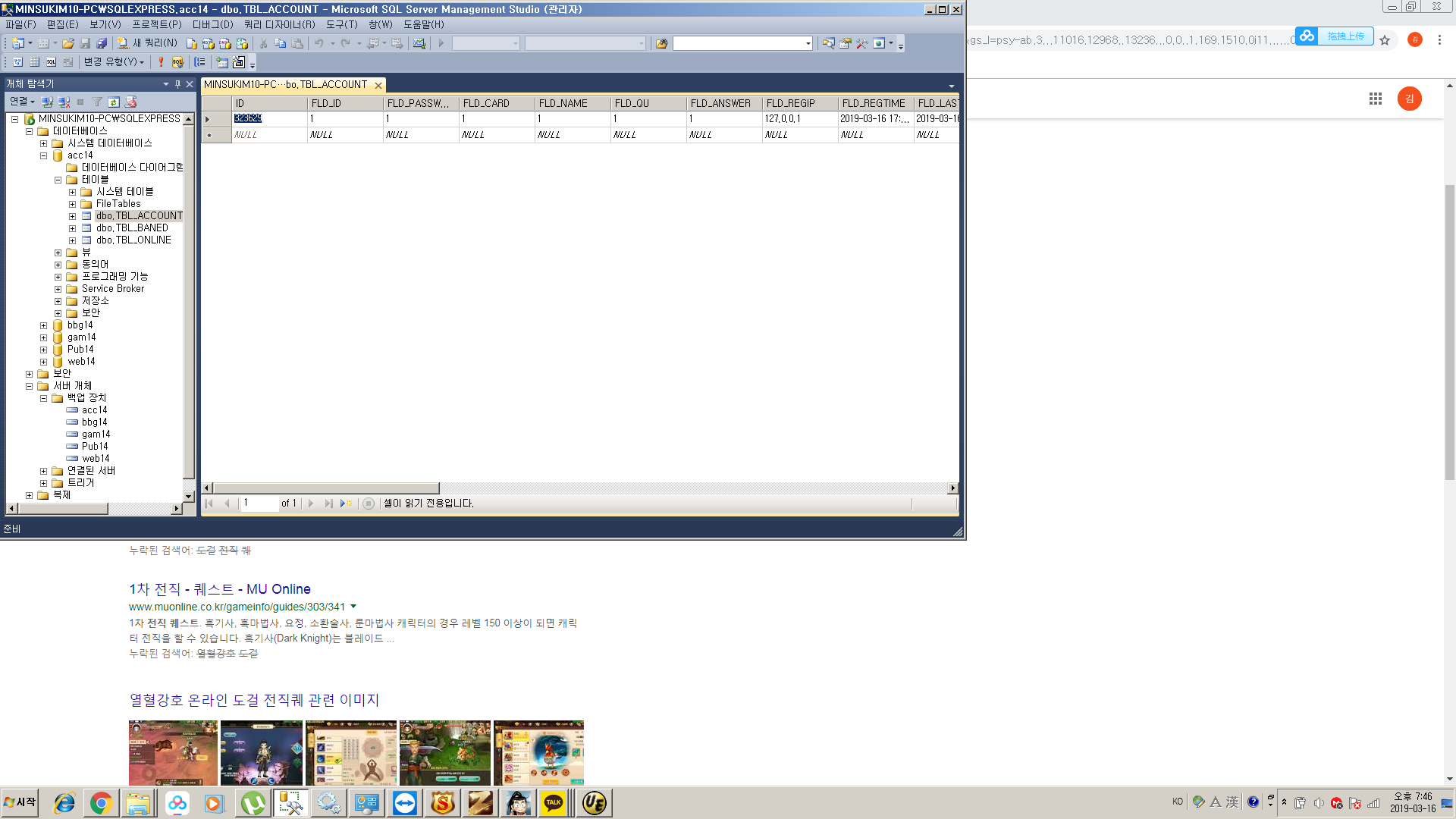Click the Activity Monitor toolbar icon
This screenshot has height=819, width=1456.
pos(419,43)
